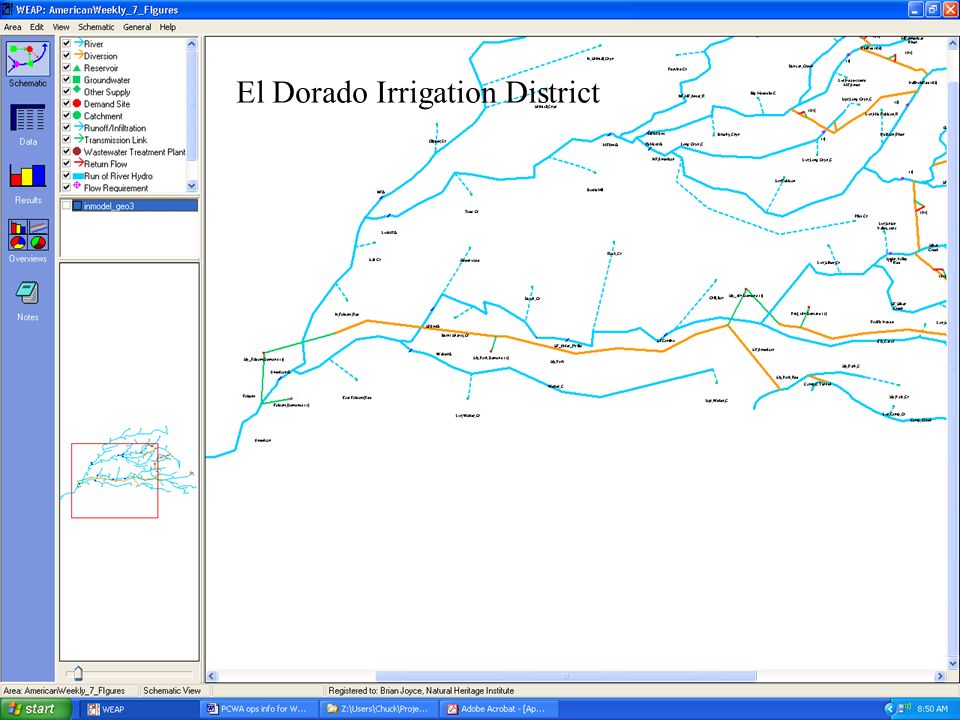The height and width of the screenshot is (720, 960).
Task: Select the Catchment green circle icon
Action: (x=77, y=115)
